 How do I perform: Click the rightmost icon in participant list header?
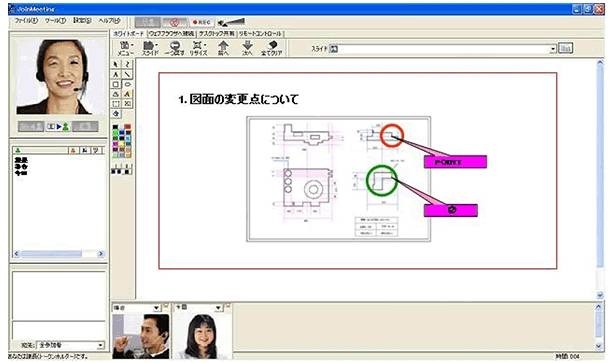[x=96, y=150]
